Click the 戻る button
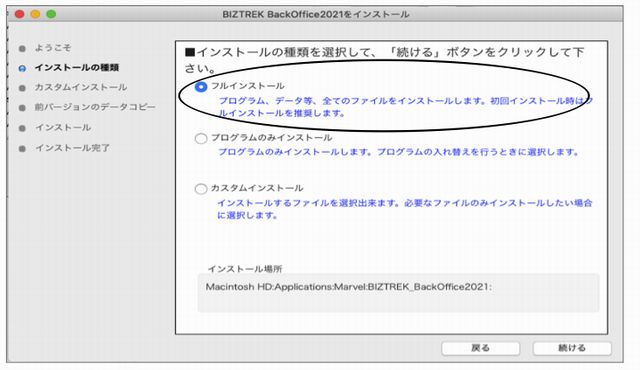The height and width of the screenshot is (370, 640). pyautogui.click(x=480, y=348)
